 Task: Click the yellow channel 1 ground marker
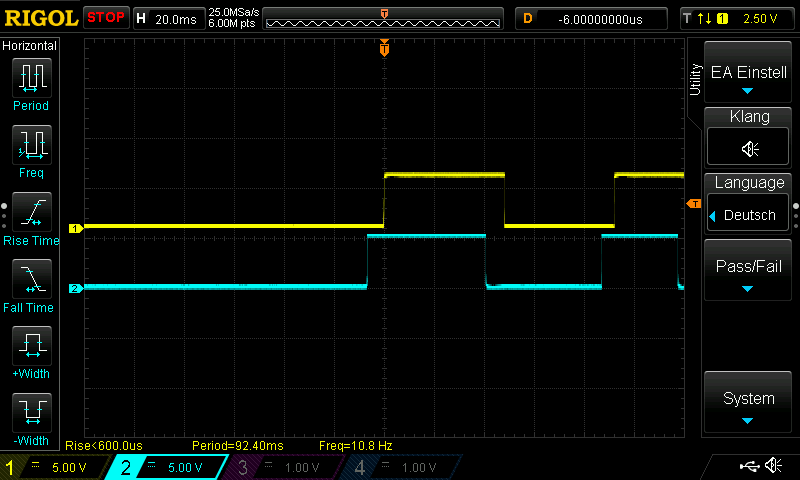pos(76,229)
